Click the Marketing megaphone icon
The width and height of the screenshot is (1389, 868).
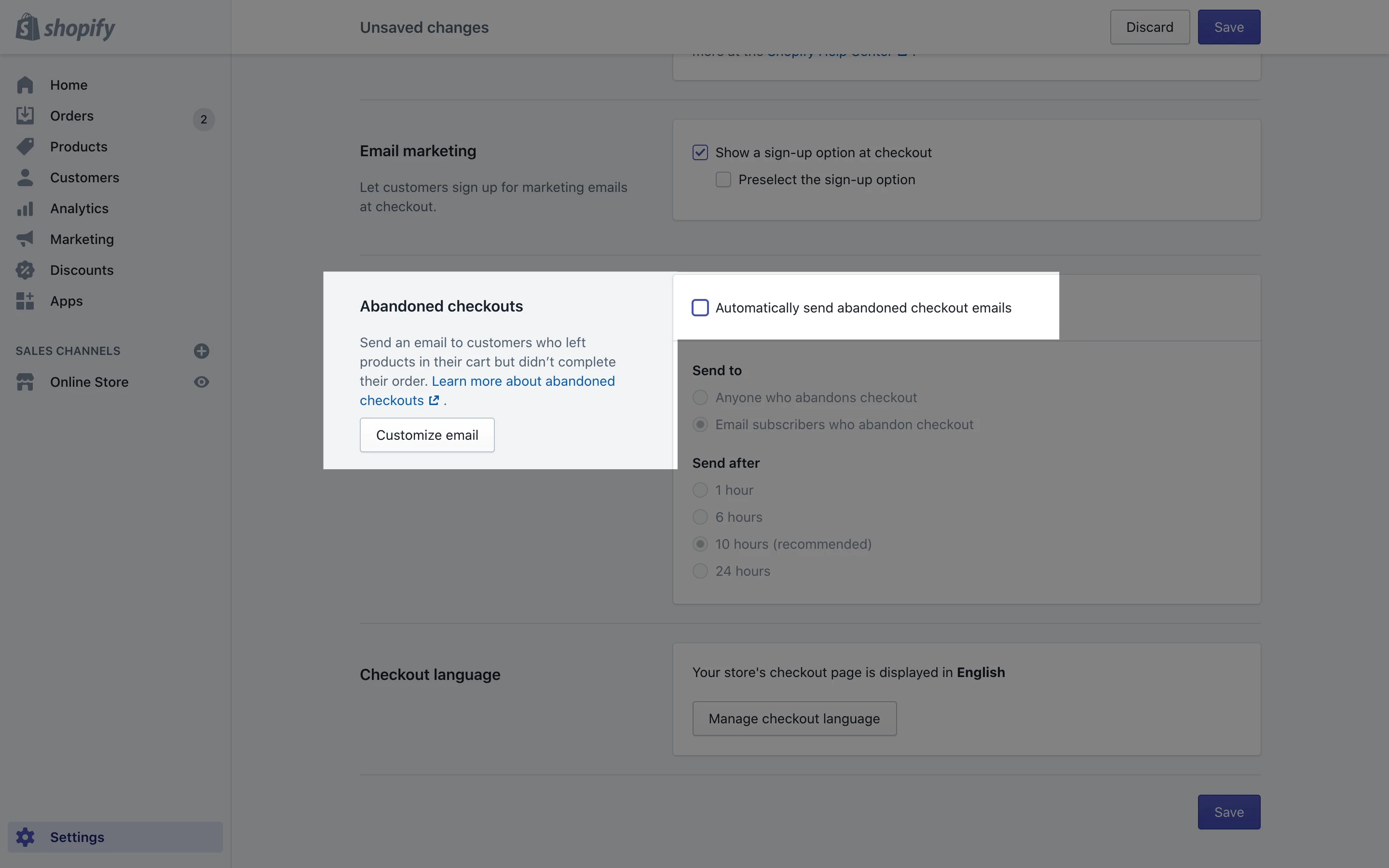point(25,239)
